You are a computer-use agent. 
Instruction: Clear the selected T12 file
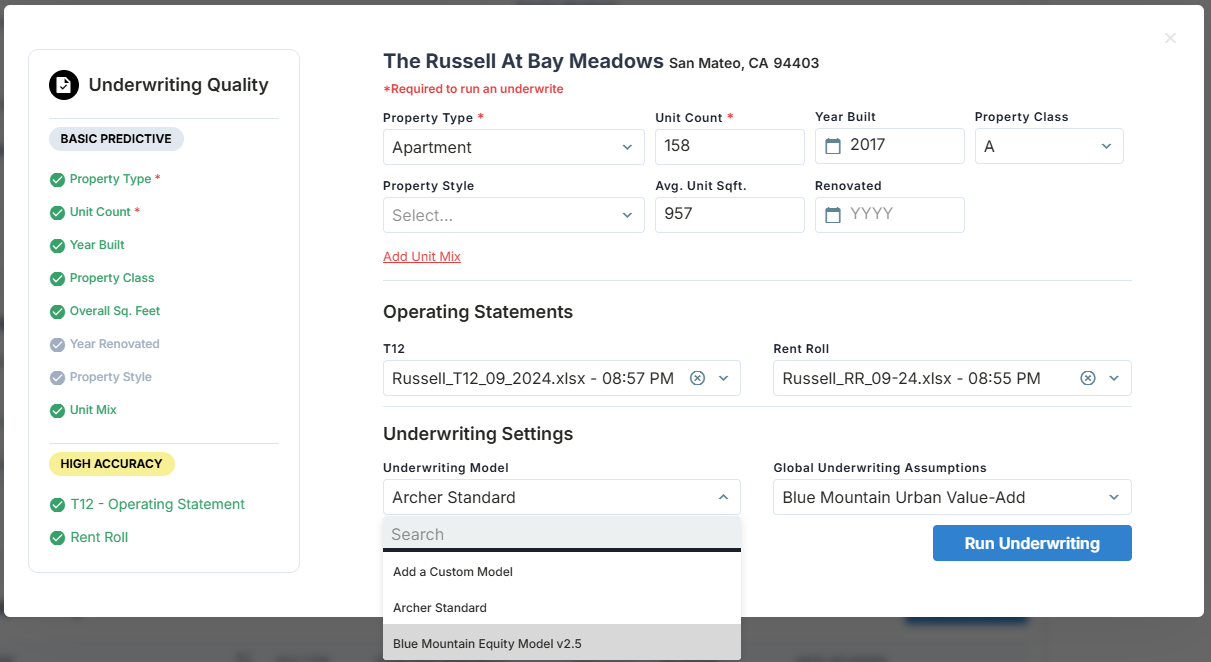[698, 378]
